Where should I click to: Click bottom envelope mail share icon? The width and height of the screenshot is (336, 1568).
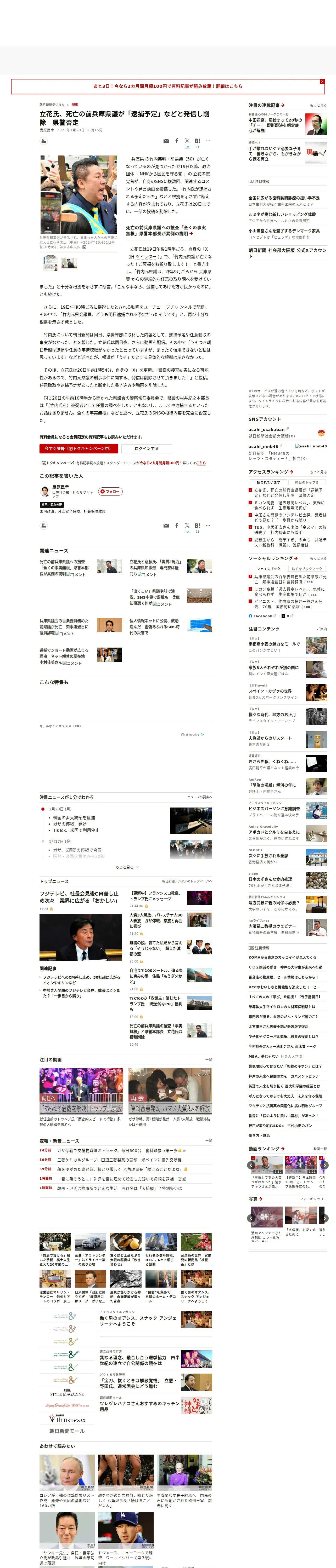pyautogui.click(x=166, y=525)
